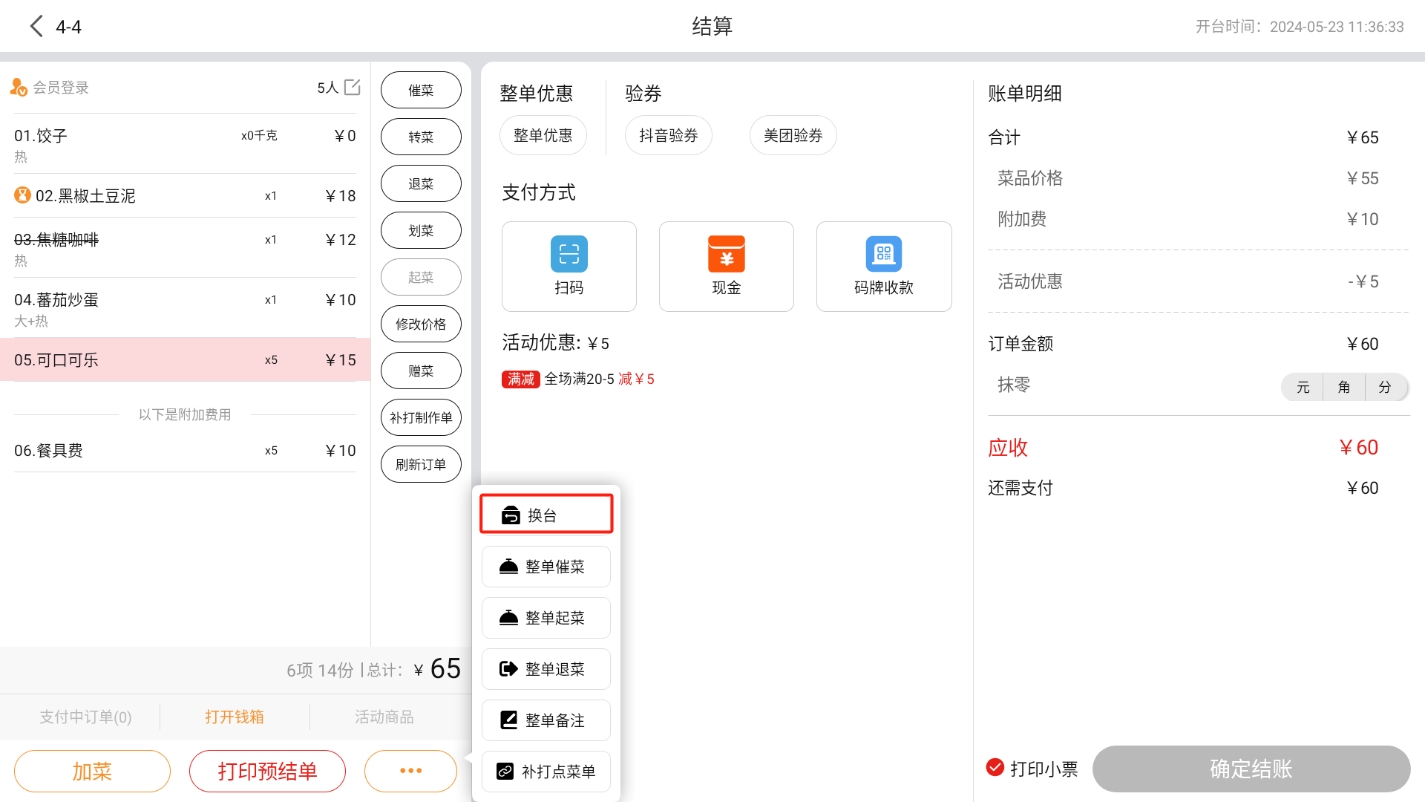Toggle the 打印小票 checkbox
Image resolution: width=1425 pixels, height=802 pixels.
point(995,768)
